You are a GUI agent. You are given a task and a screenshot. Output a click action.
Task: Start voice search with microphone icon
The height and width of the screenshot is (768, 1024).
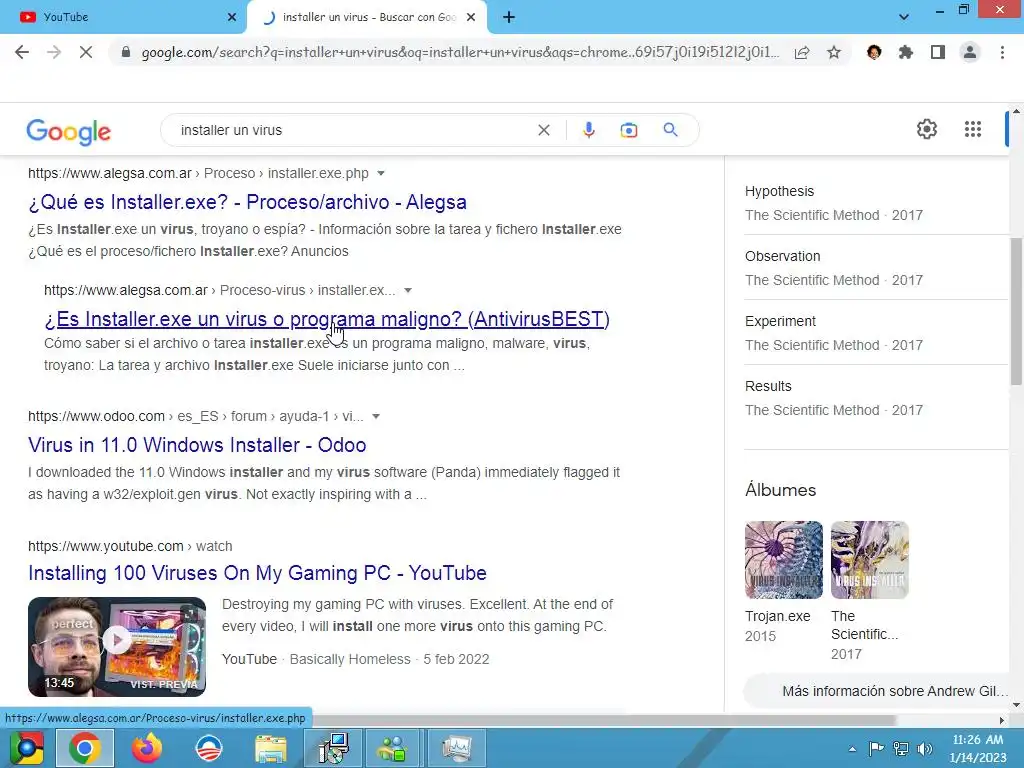coord(588,130)
